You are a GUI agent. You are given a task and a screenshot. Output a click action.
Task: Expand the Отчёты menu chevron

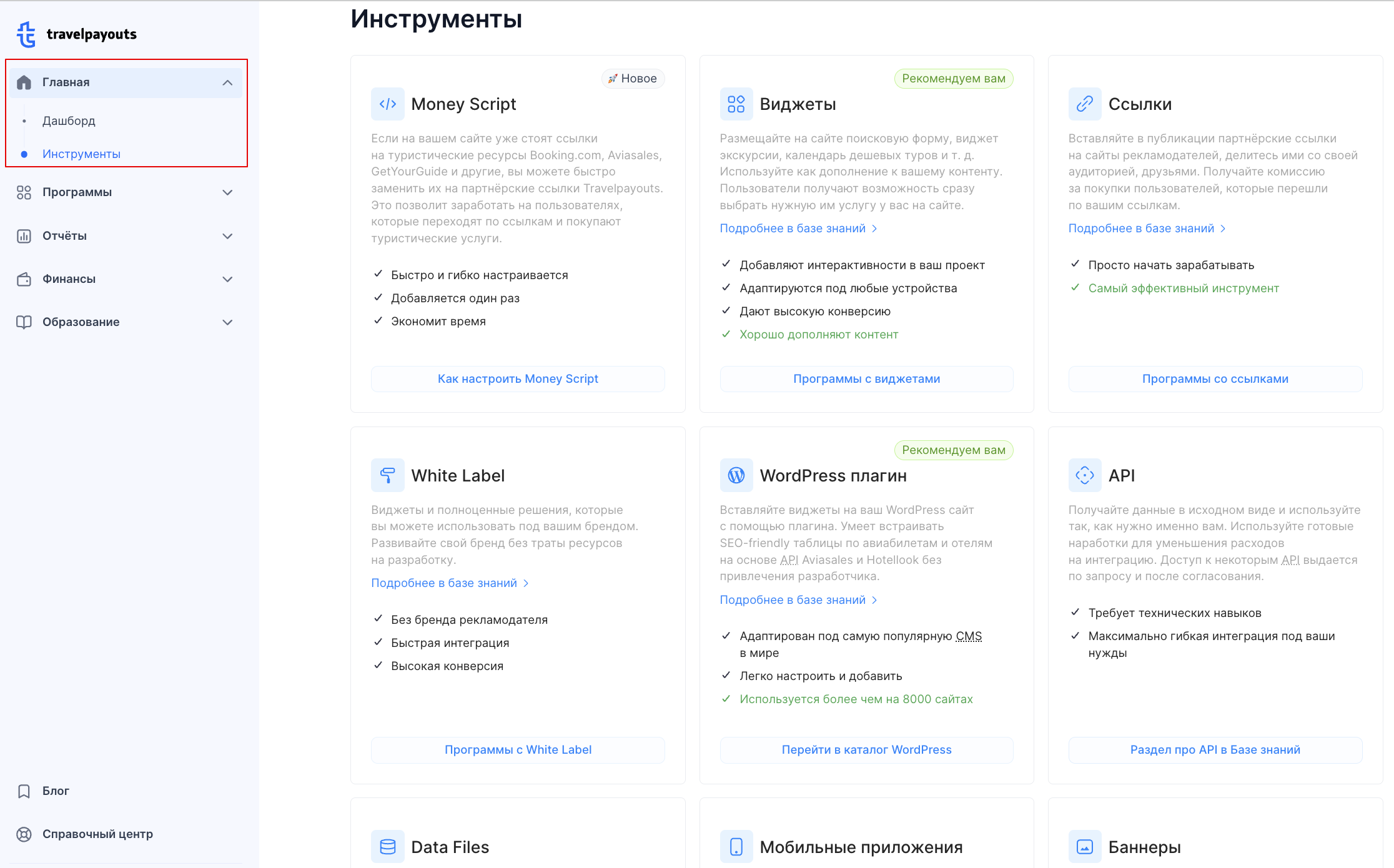click(x=227, y=236)
